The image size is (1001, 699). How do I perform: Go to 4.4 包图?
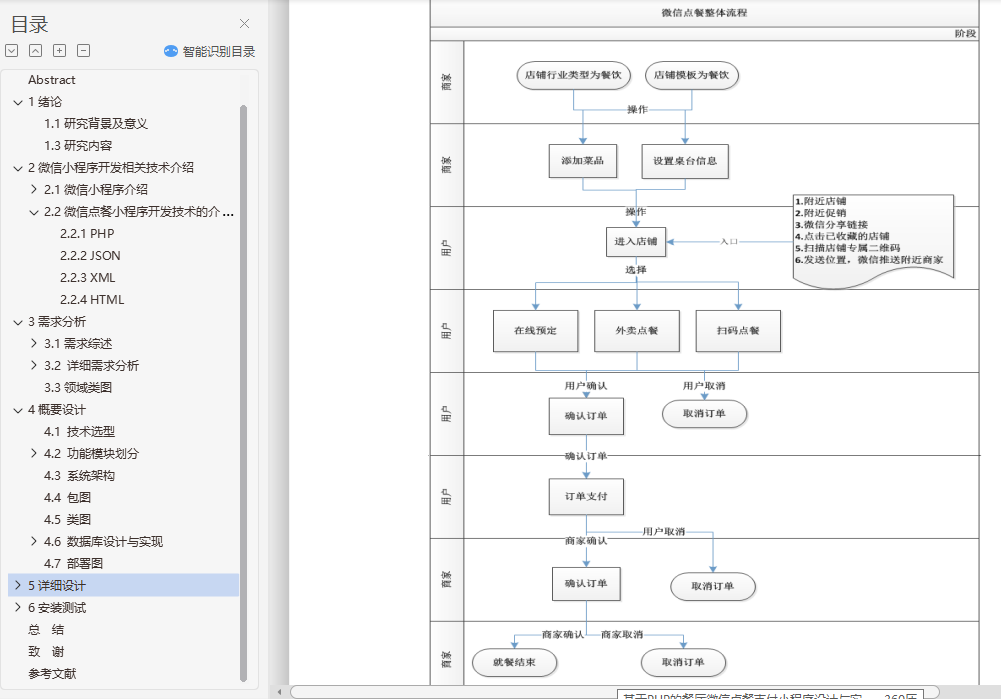point(67,498)
